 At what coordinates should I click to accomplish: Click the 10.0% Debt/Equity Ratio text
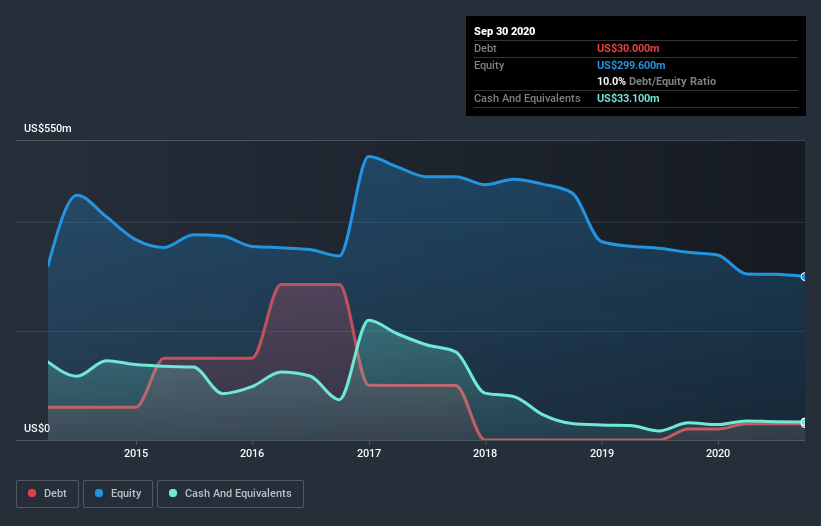(657, 81)
